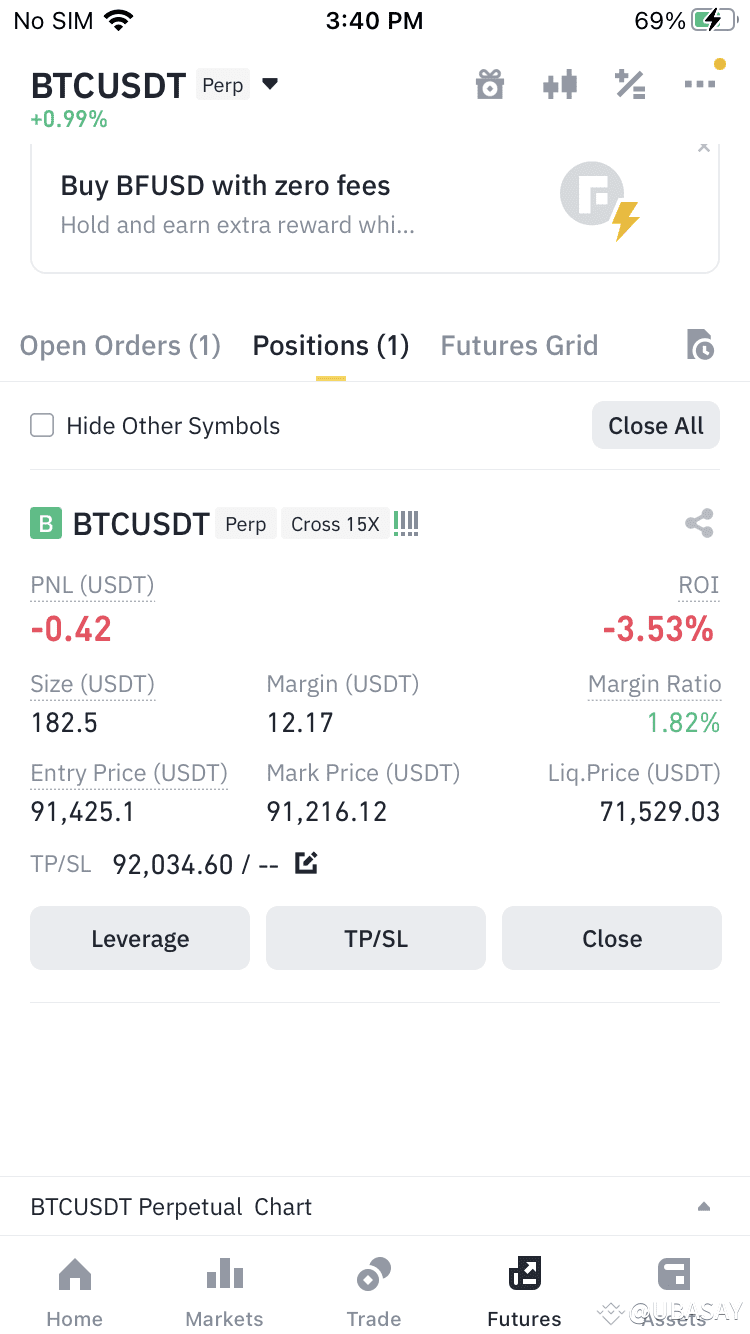Viewport: 750px width, 1334px height.
Task: Open the three-dot more options menu
Action: (700, 85)
